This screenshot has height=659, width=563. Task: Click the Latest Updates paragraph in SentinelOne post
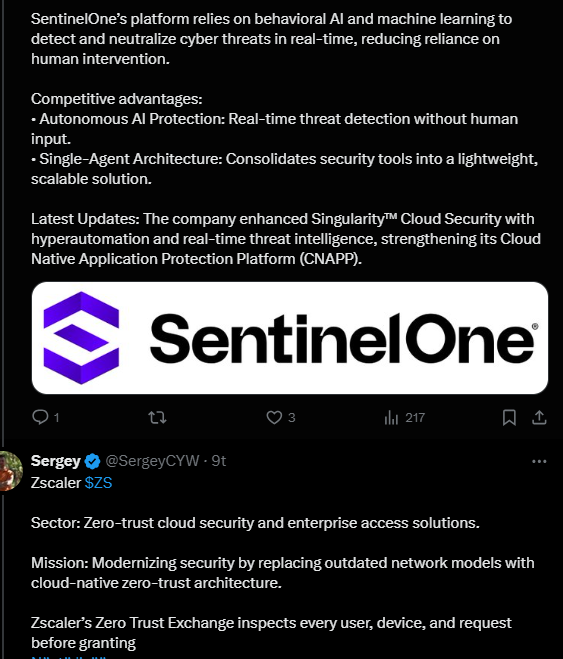(x=286, y=239)
